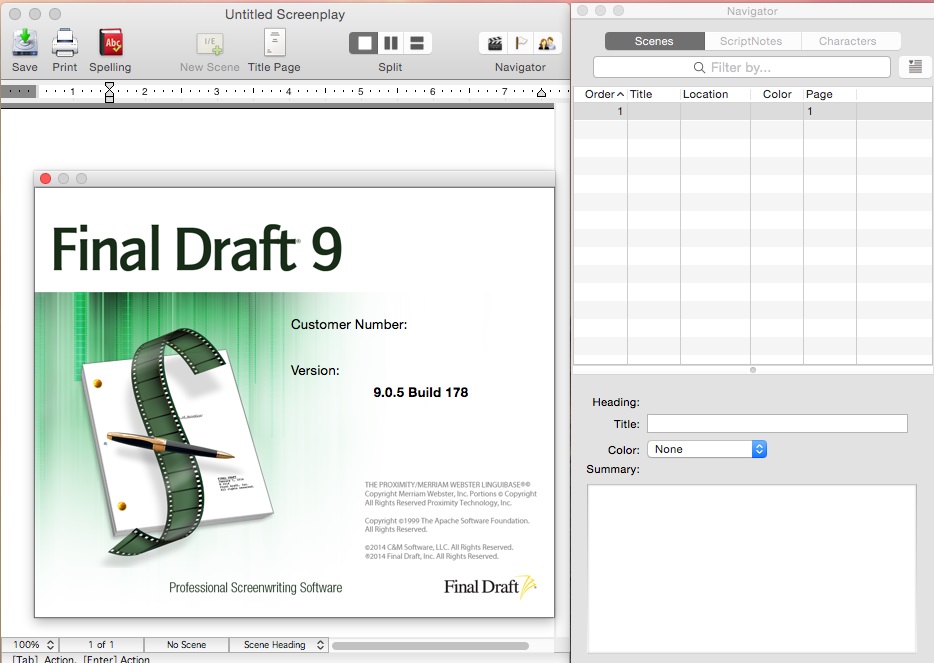The width and height of the screenshot is (934, 663).
Task: Open the Scene Heading element dropdown
Action: click(x=278, y=645)
